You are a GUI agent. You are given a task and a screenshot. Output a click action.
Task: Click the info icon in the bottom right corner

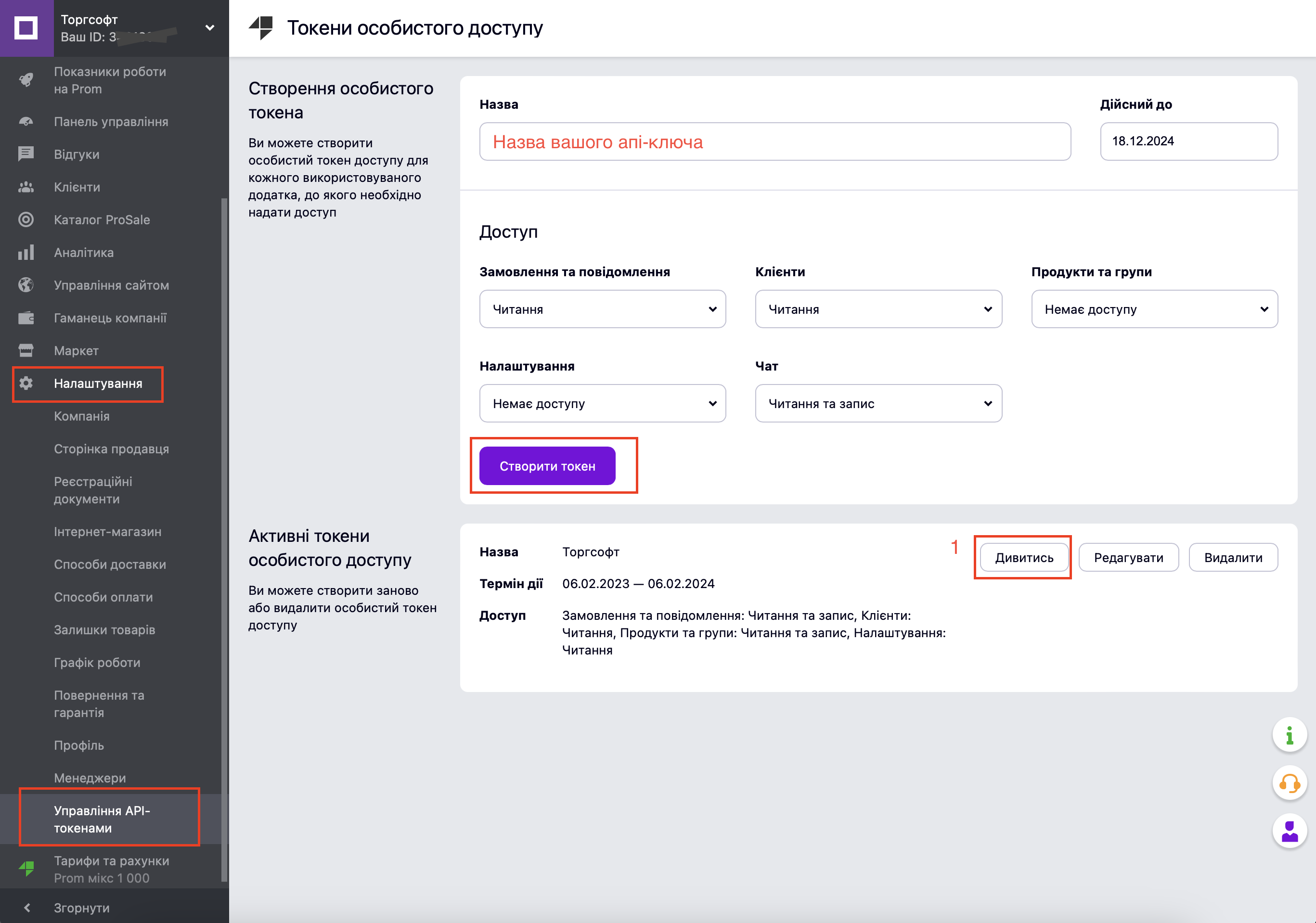(1290, 734)
